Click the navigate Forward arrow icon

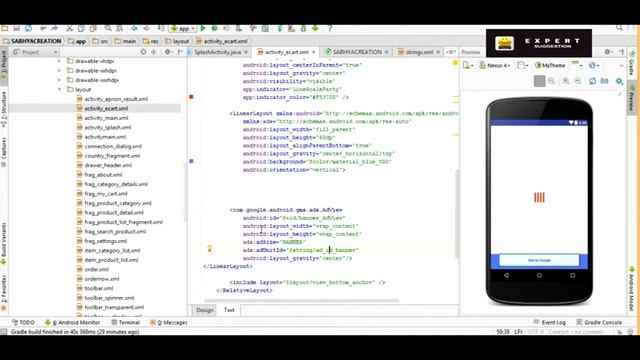(146, 28)
